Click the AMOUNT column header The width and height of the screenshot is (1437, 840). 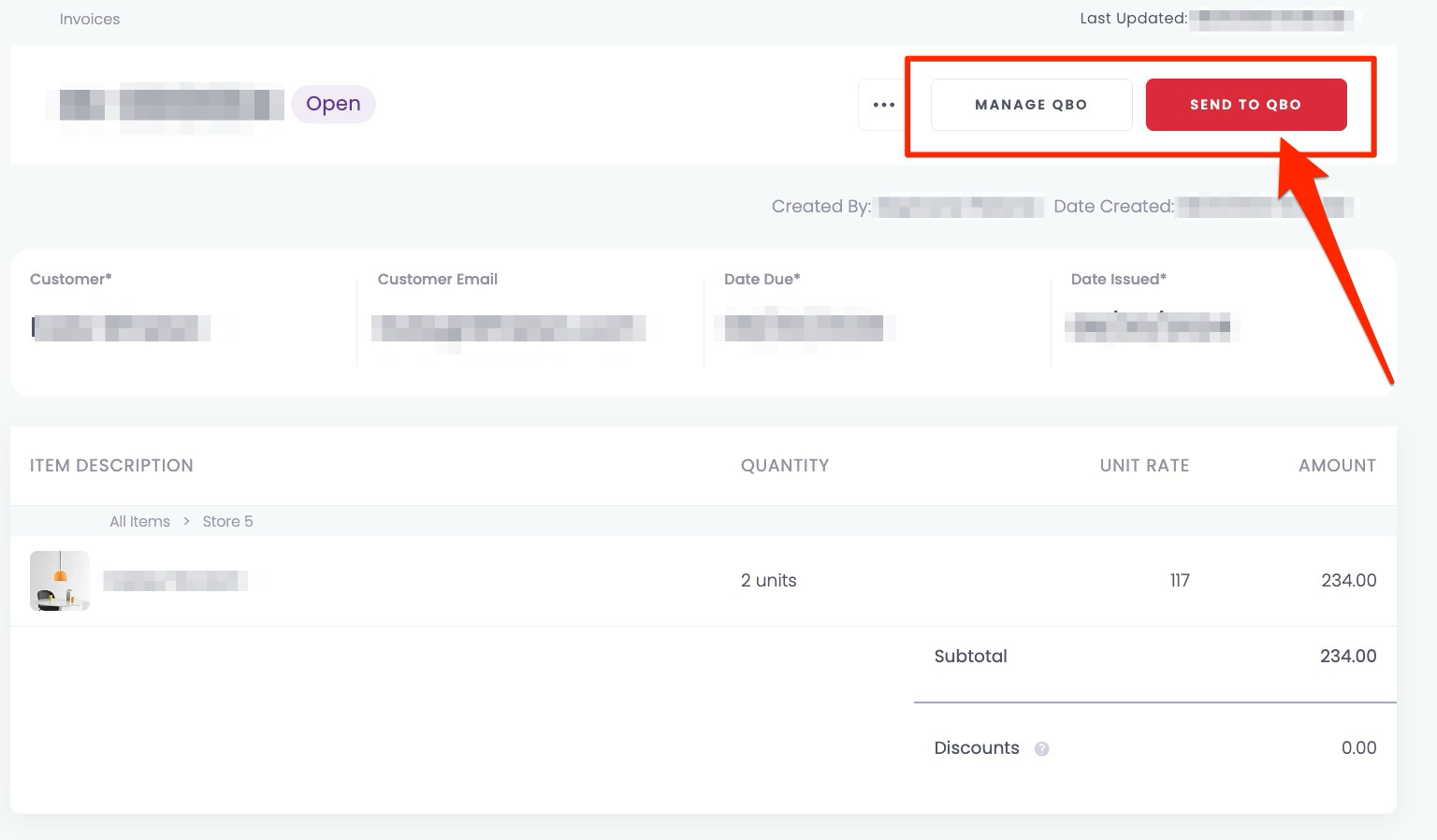point(1337,465)
